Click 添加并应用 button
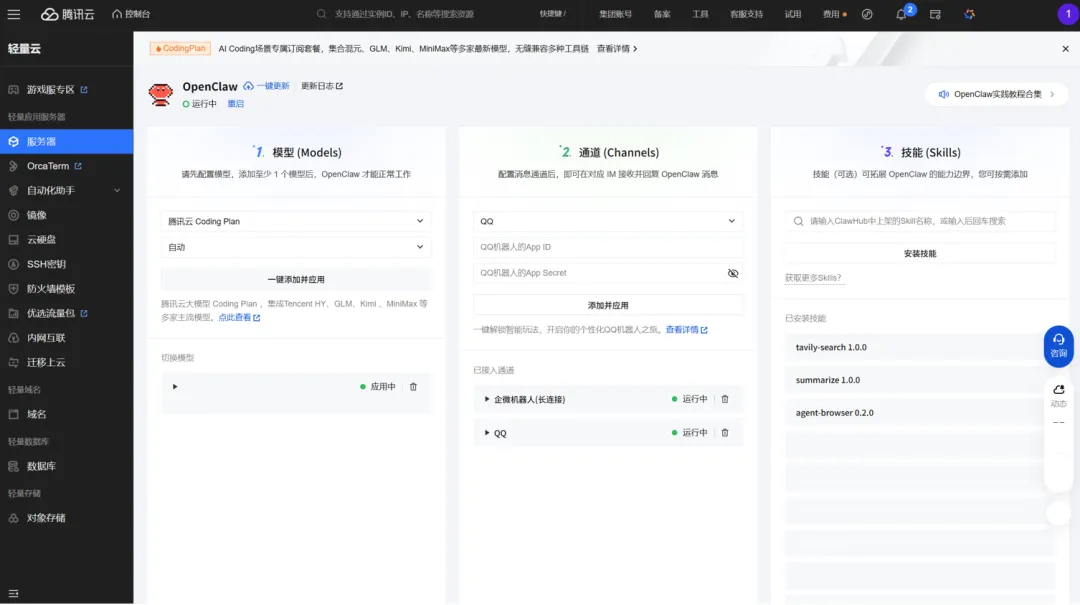This screenshot has height=605, width=1080. 608,305
